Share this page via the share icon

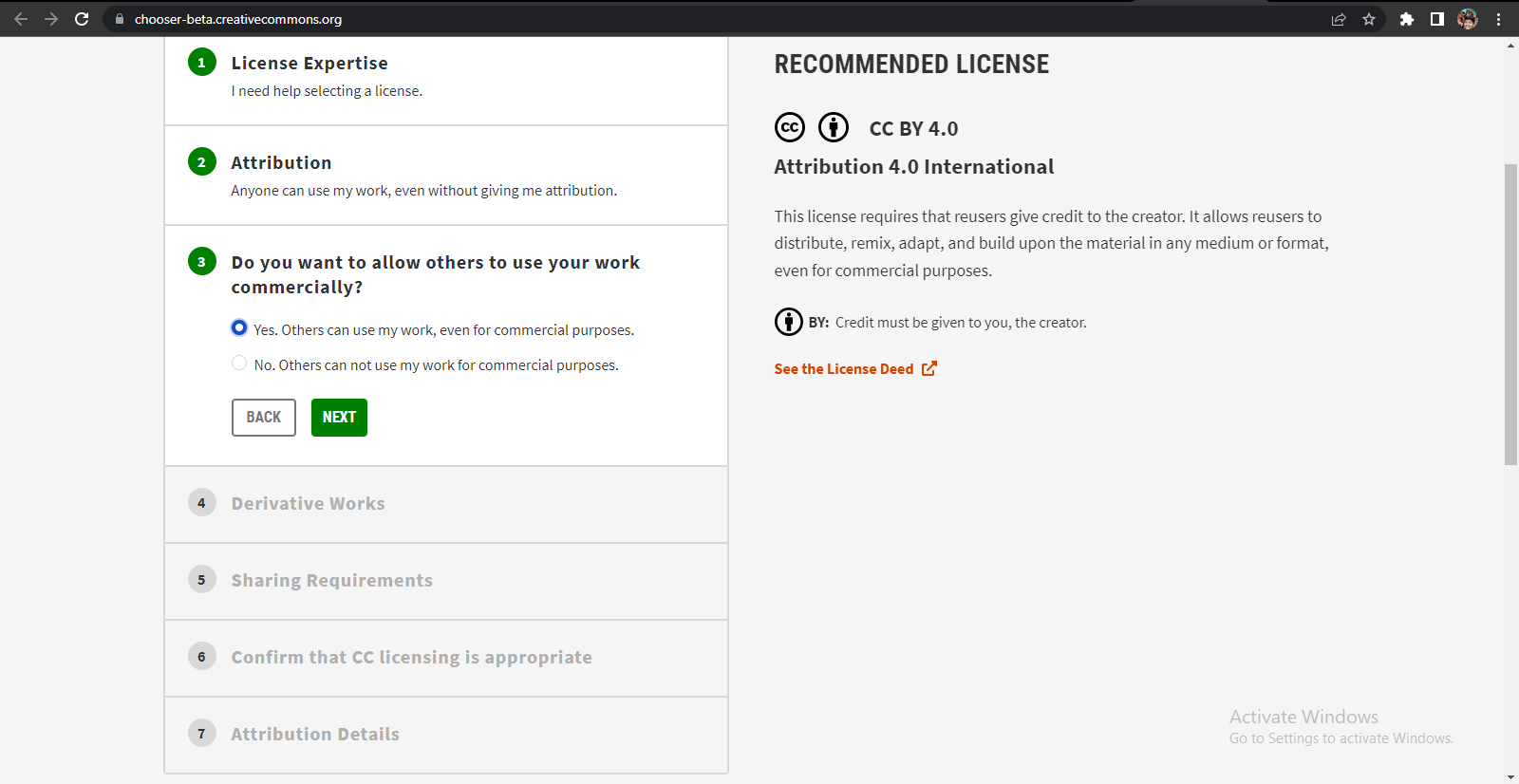[x=1339, y=19]
